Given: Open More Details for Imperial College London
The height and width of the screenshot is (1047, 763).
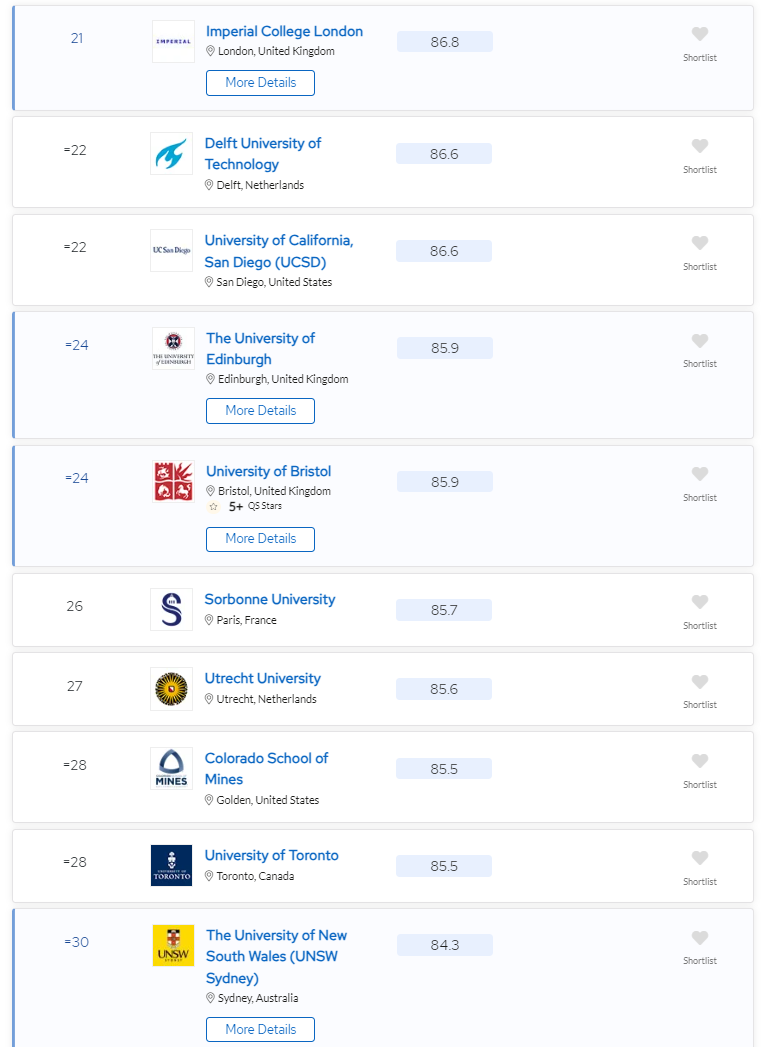Looking at the screenshot, I should (x=260, y=83).
